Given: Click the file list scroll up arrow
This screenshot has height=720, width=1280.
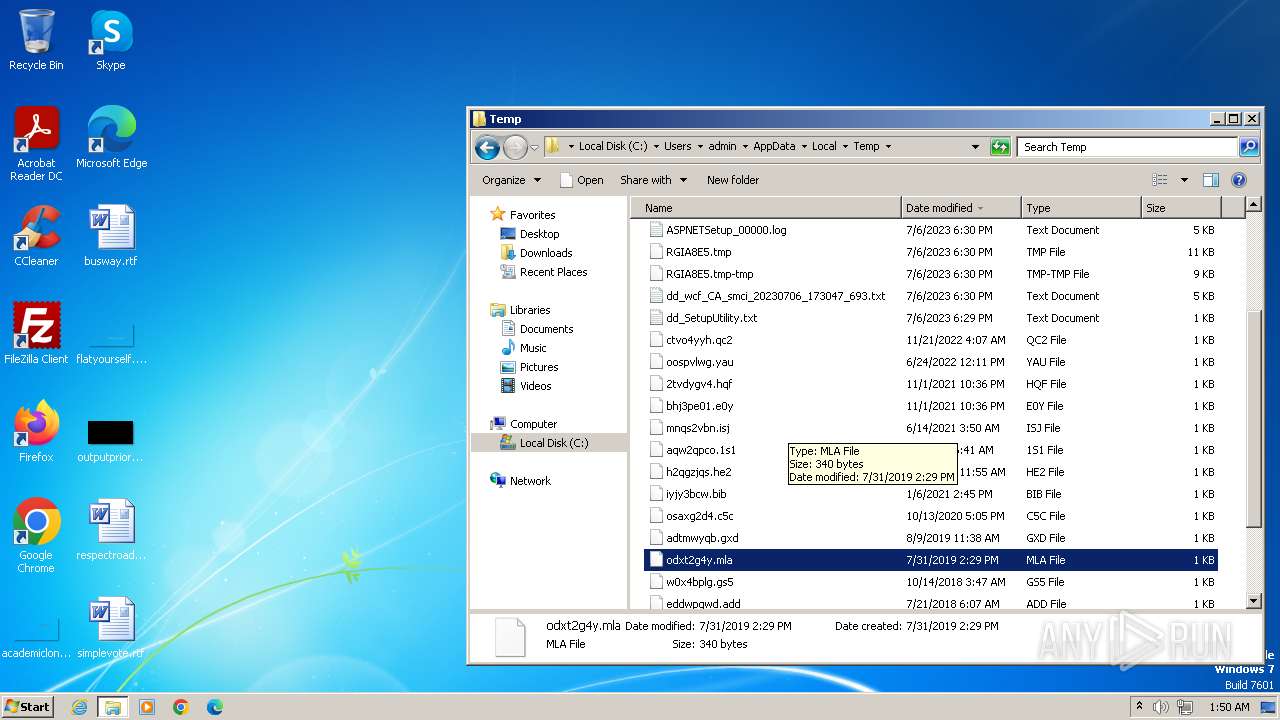Looking at the screenshot, I should (x=1254, y=206).
